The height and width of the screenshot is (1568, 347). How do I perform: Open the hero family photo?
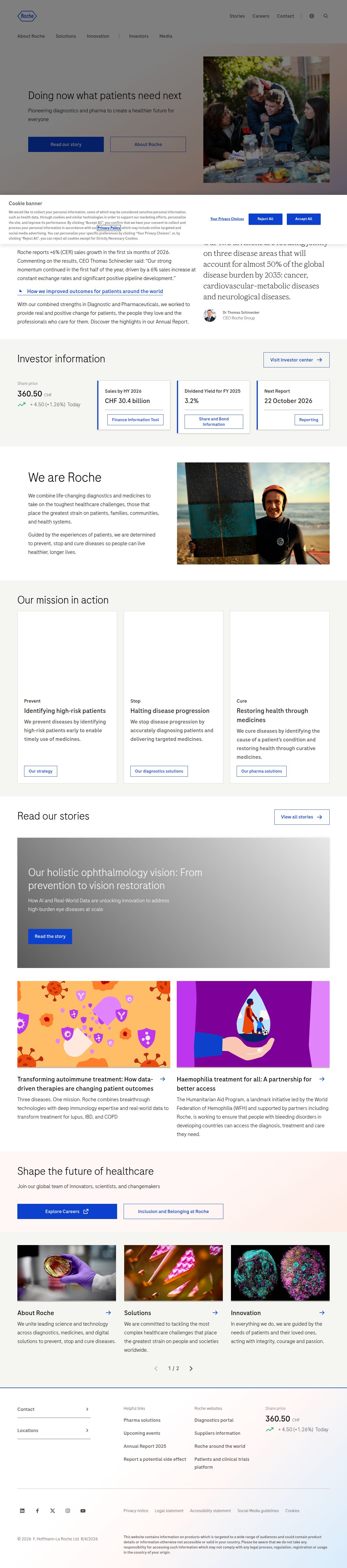(266, 119)
